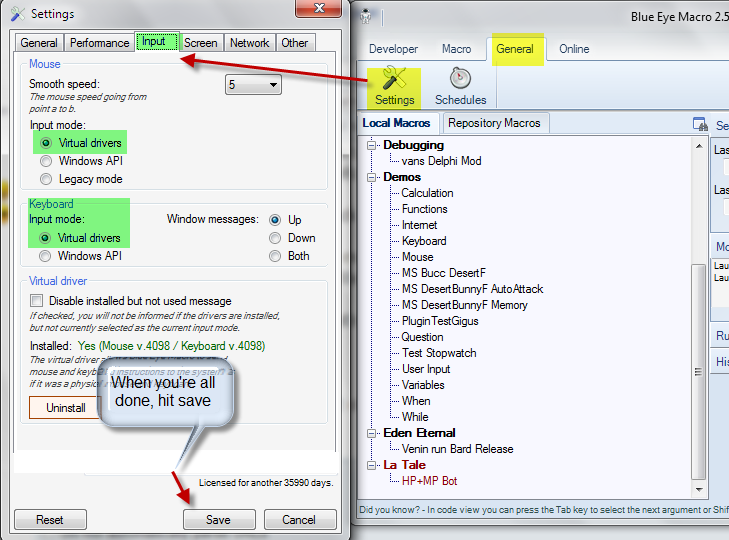Select the Calculation demo macro
Screen dimensions: 729x540
(427, 193)
